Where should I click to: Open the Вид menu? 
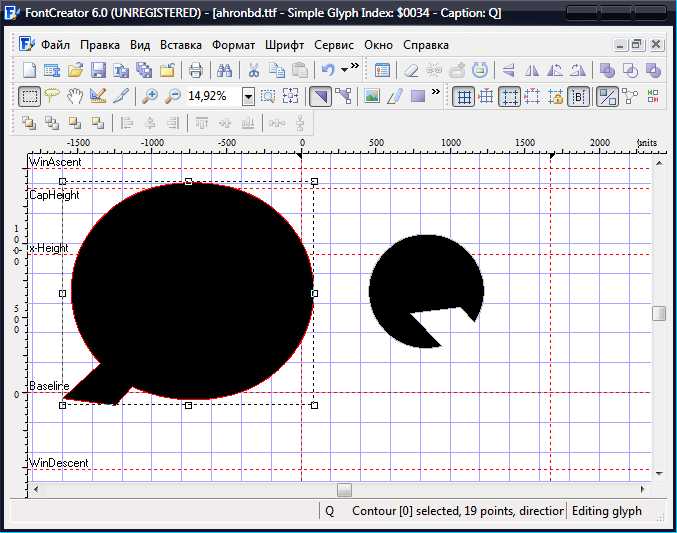coord(140,45)
